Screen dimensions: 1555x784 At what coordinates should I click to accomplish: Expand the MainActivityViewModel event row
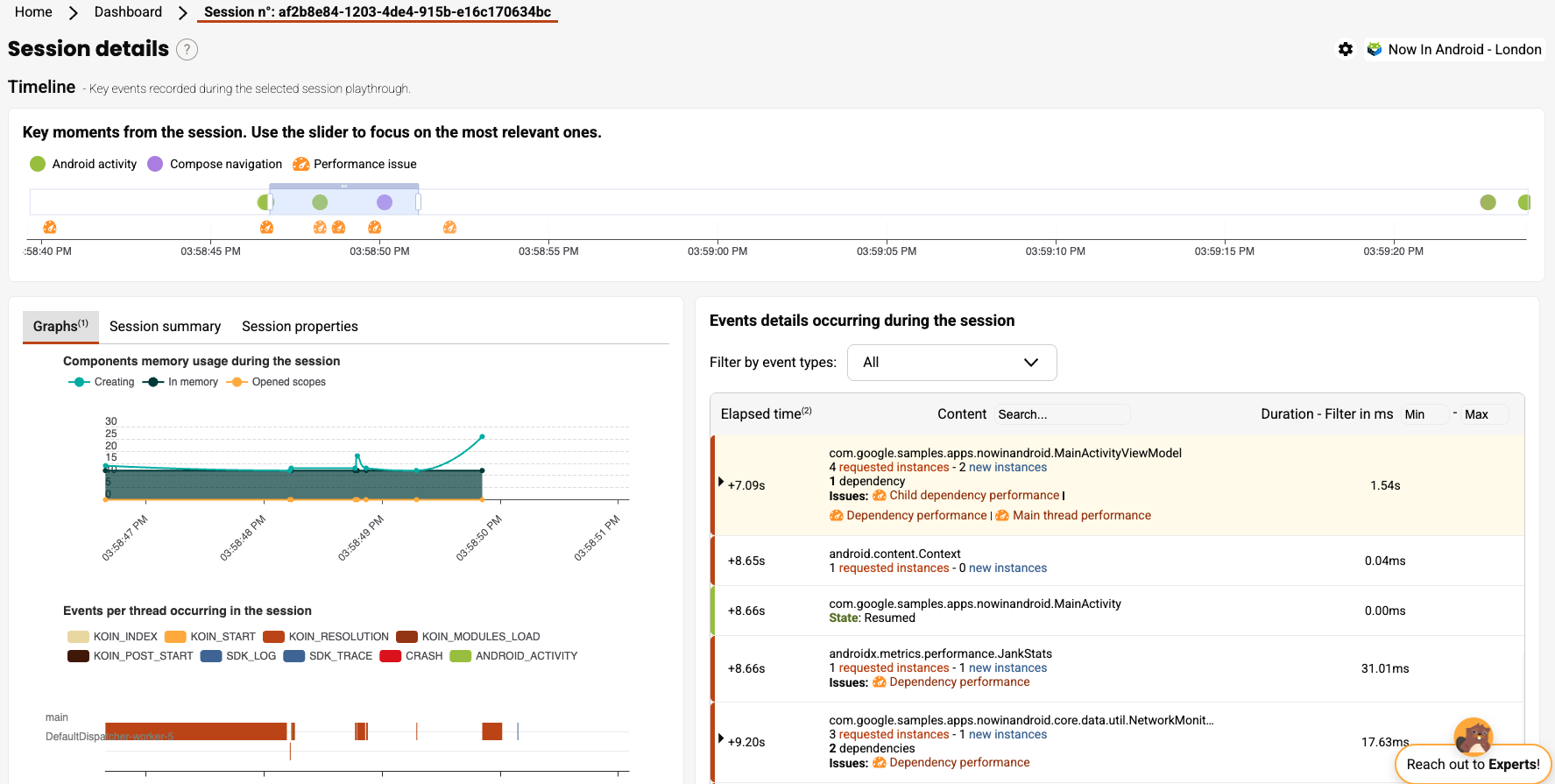[x=721, y=482]
